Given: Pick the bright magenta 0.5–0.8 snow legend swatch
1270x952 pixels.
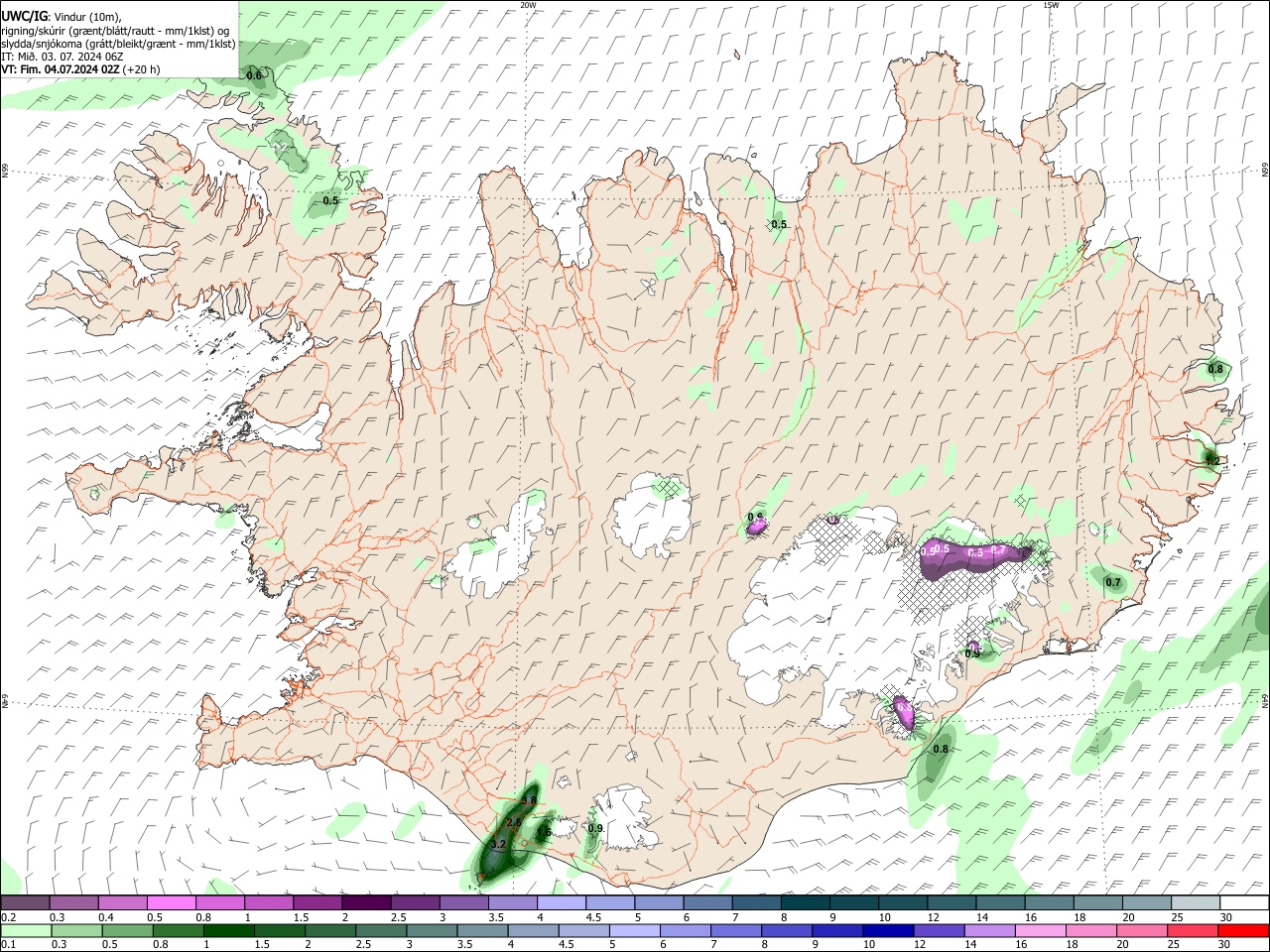Looking at the screenshot, I should tap(172, 903).
